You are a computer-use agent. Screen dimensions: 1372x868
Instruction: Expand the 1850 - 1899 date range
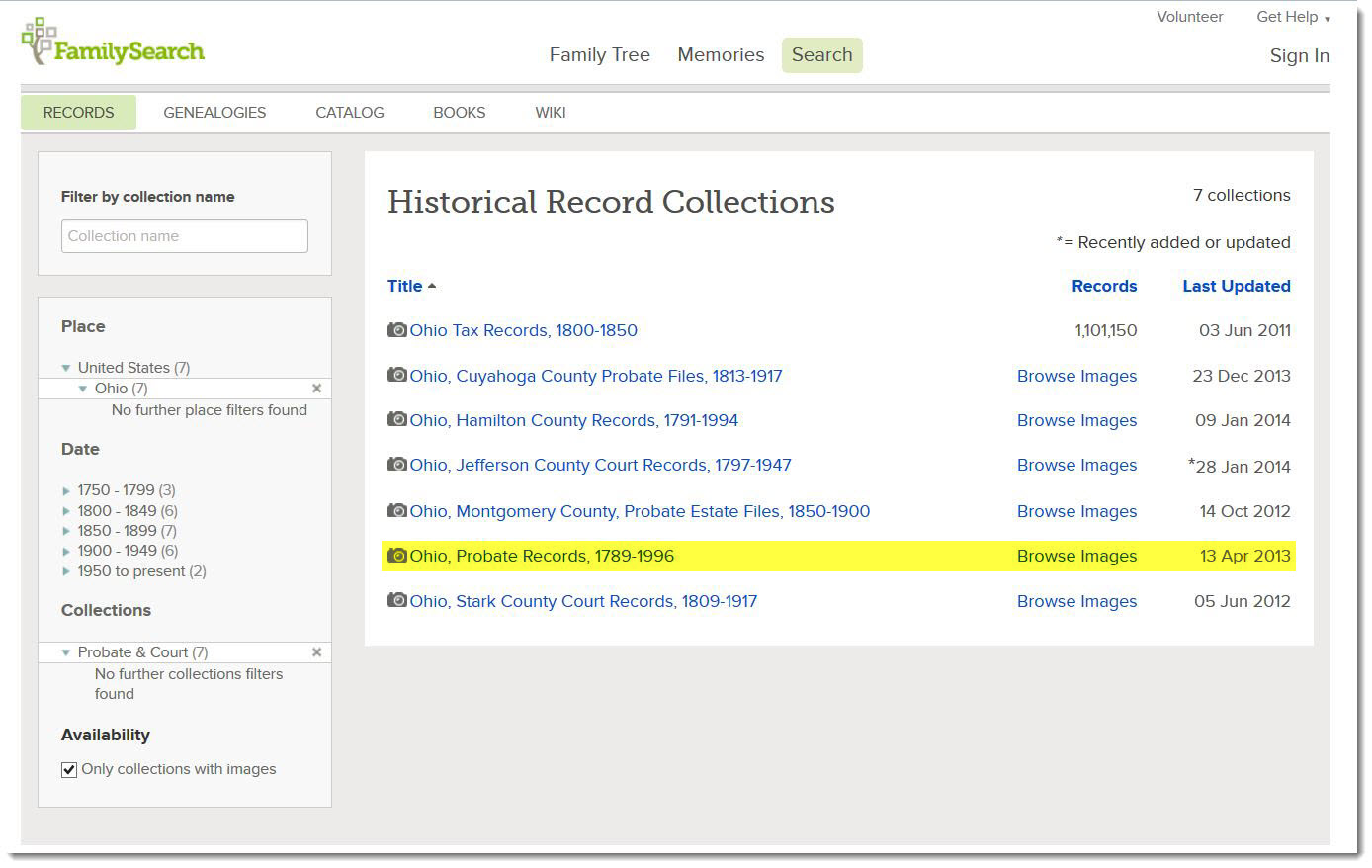pyautogui.click(x=66, y=531)
